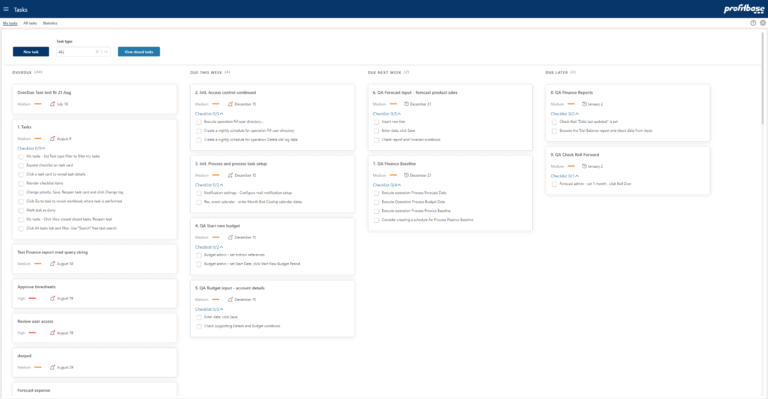Open the Task type dropdown arrow
768x399 pixels.
pos(106,52)
